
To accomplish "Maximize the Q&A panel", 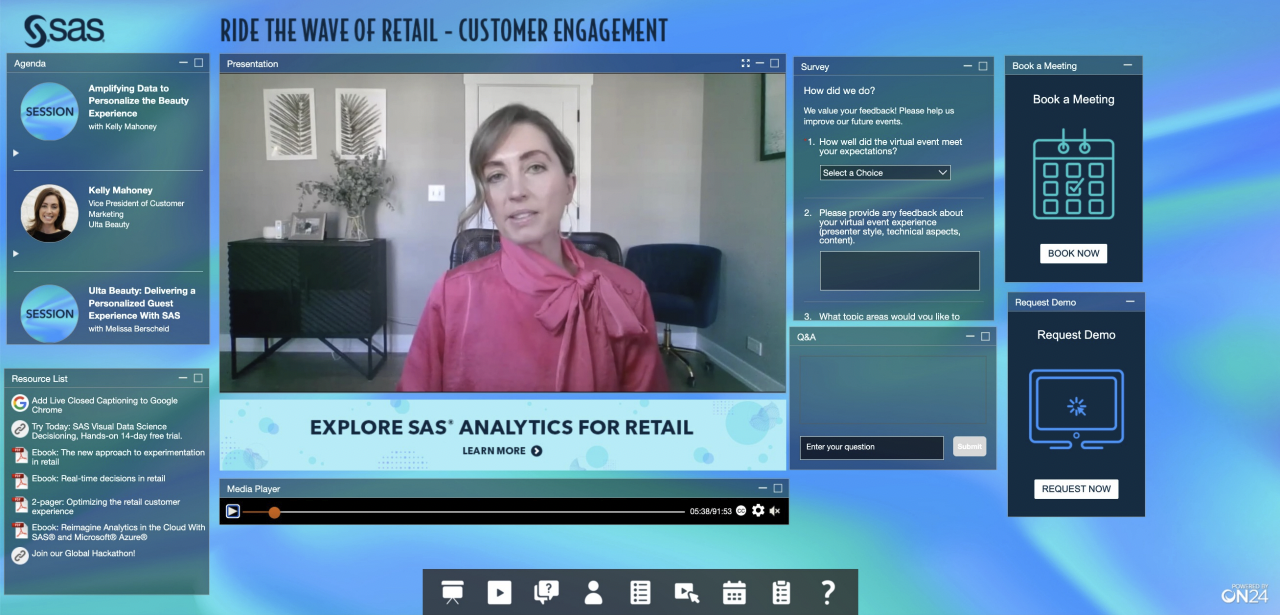I will [x=985, y=336].
